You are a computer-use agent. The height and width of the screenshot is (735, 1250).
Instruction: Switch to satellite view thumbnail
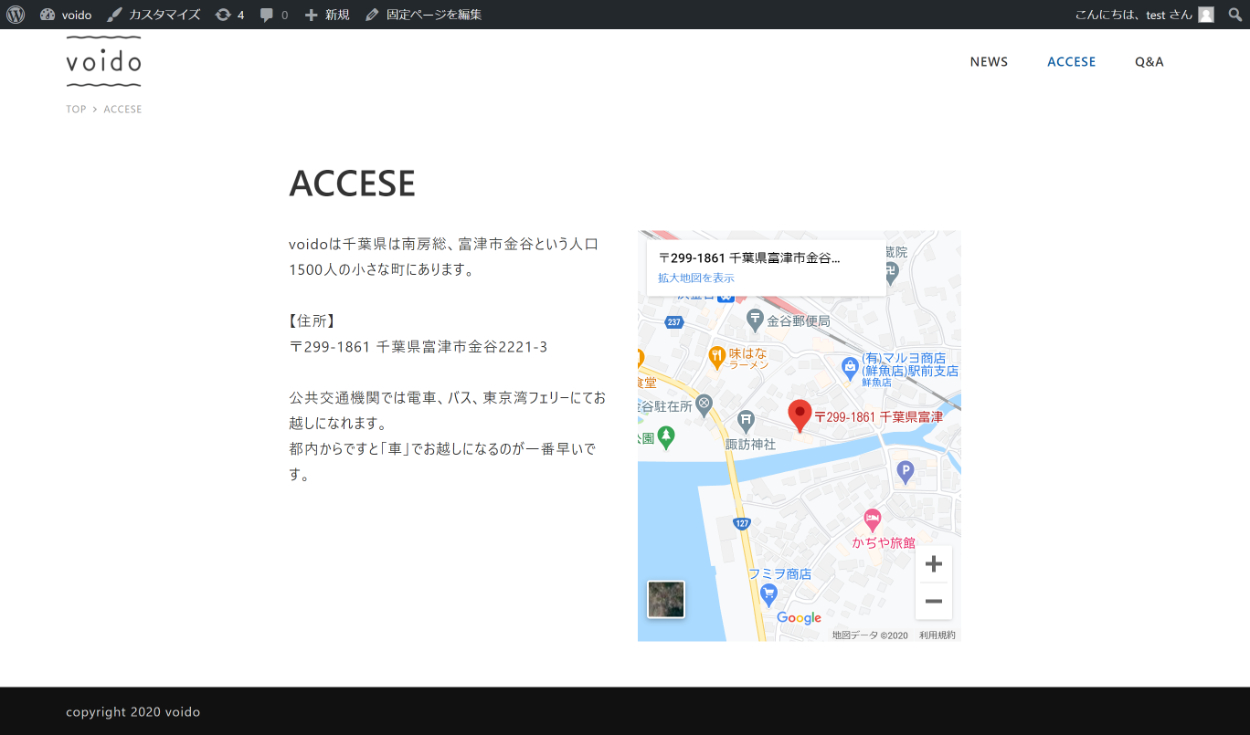pyautogui.click(x=666, y=599)
